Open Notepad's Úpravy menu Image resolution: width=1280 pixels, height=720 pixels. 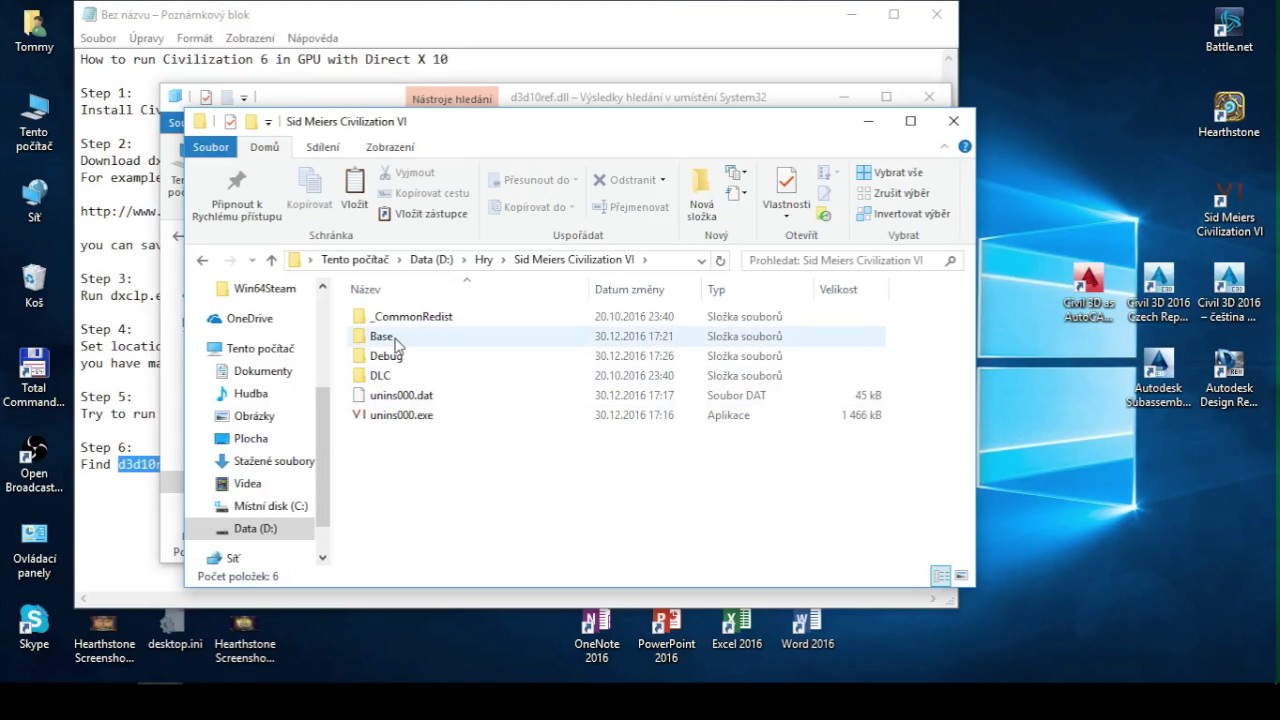point(147,38)
